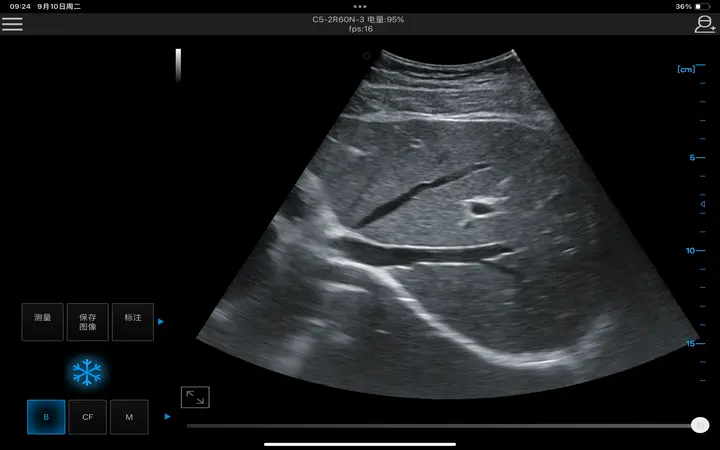720x450 pixels.
Task: Select B imaging mode
Action: pyautogui.click(x=45, y=417)
